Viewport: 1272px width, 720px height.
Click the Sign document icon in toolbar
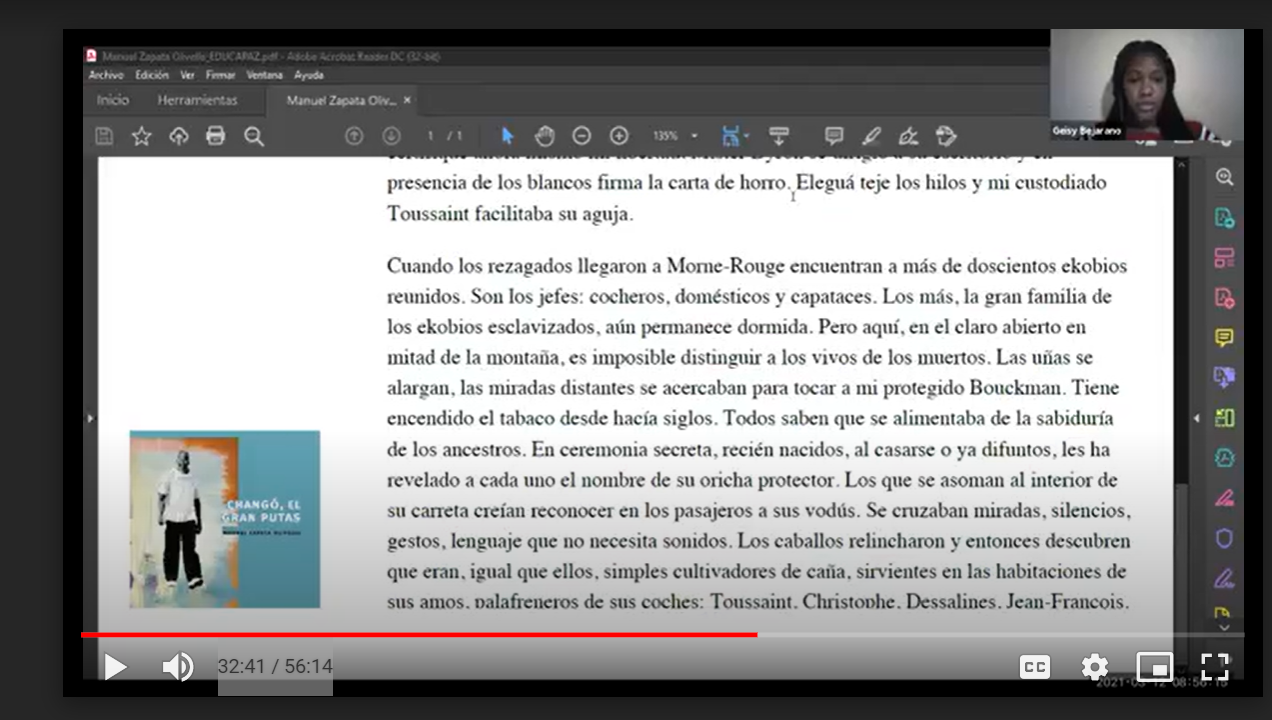click(908, 136)
